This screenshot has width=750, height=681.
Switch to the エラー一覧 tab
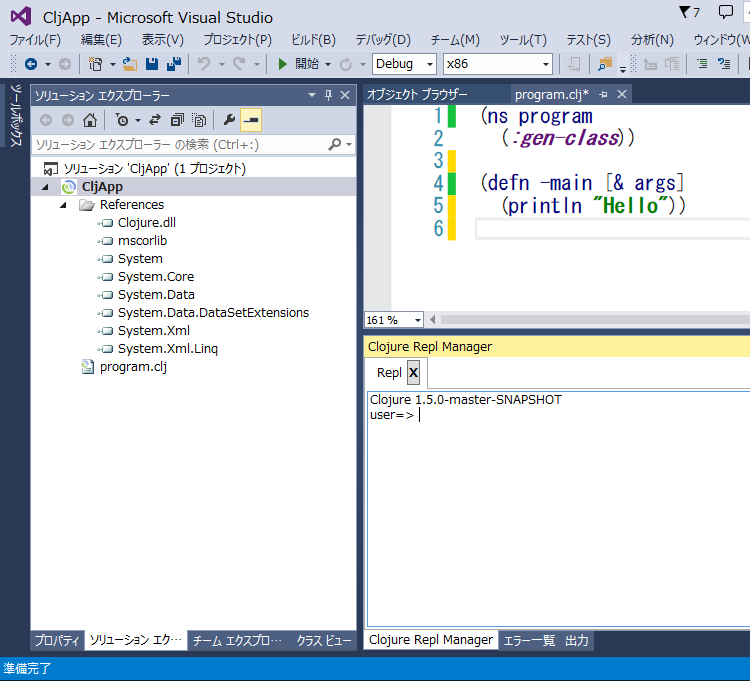(x=529, y=640)
